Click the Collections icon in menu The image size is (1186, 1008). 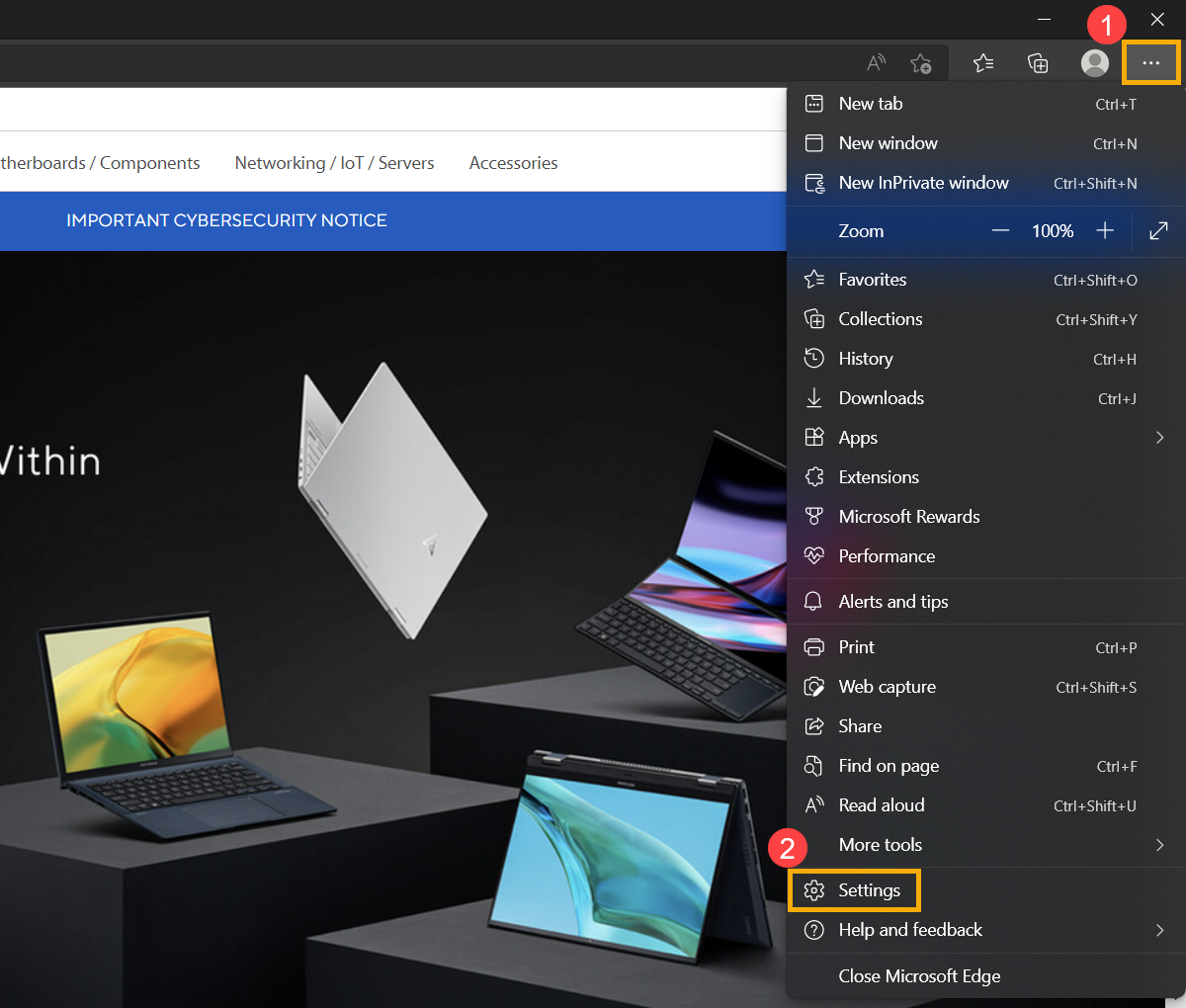point(814,319)
